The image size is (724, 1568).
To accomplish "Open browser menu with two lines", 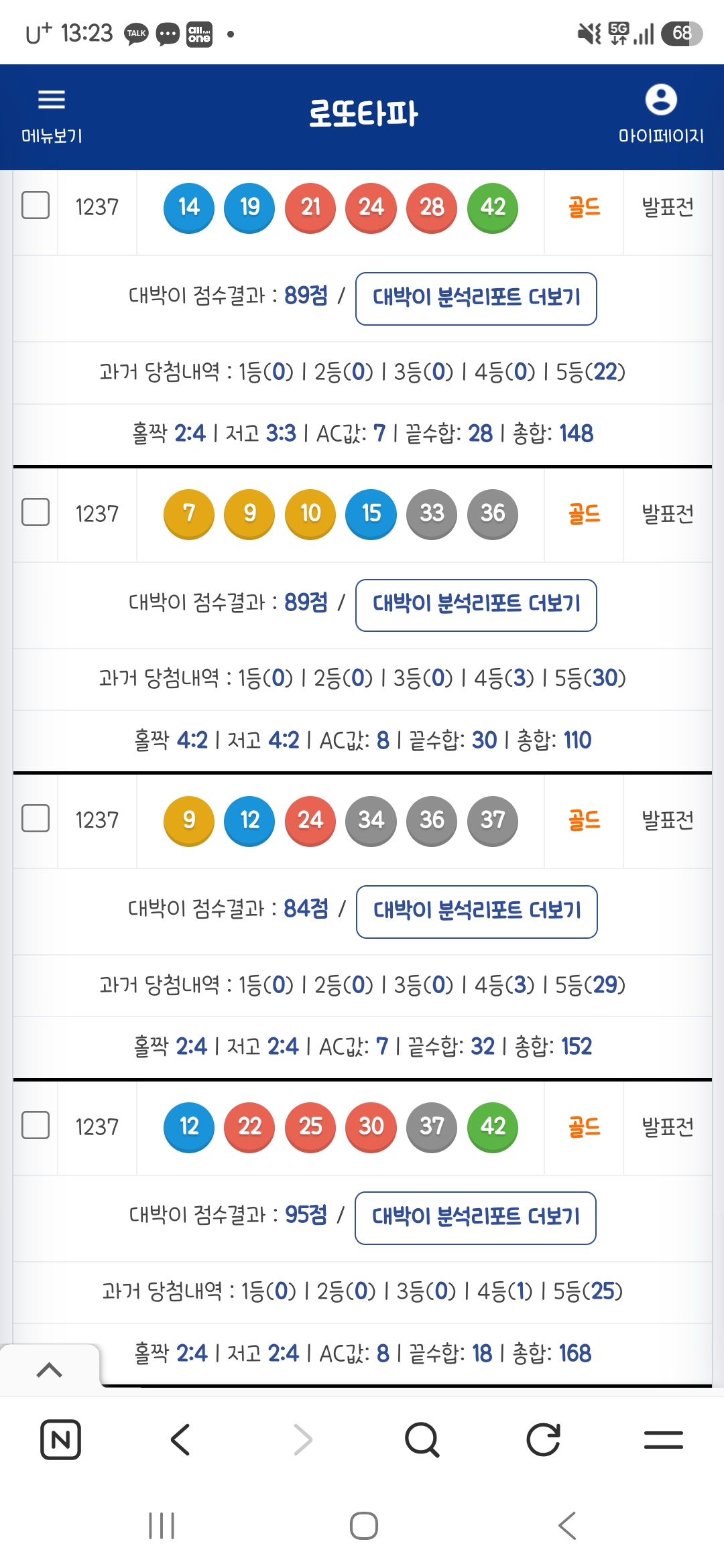I will [664, 1439].
